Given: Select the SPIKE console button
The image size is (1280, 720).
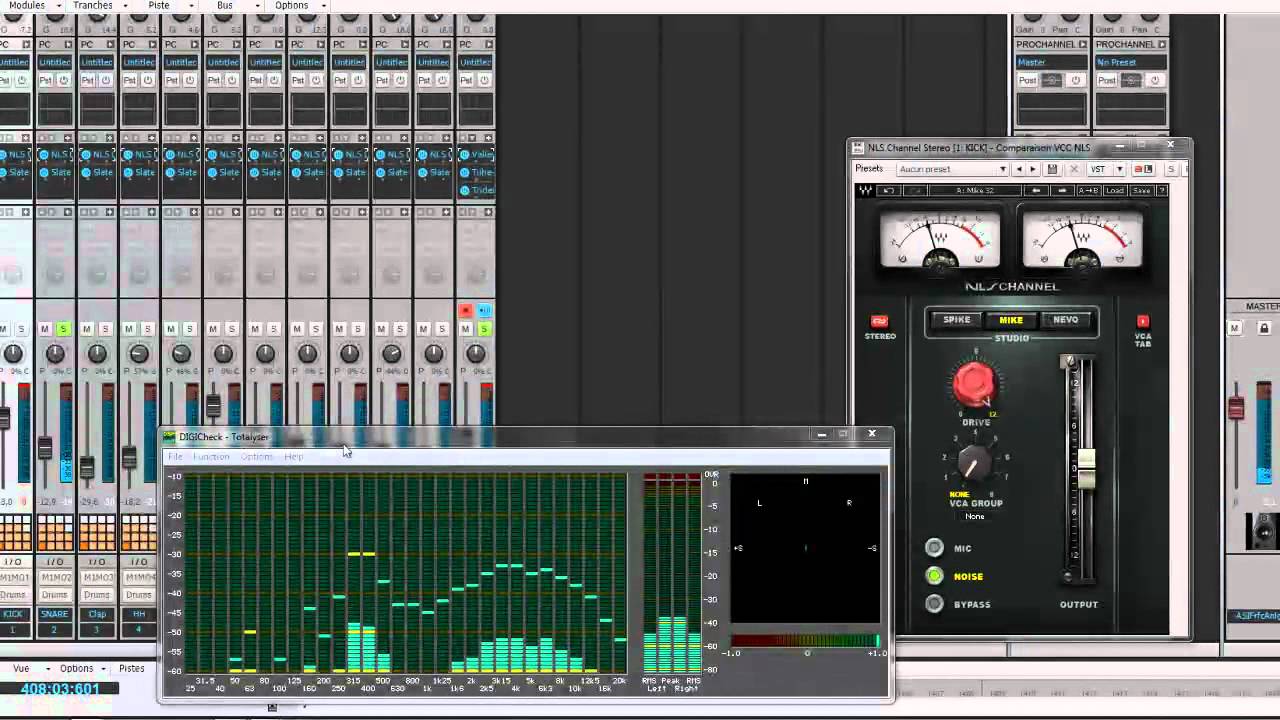Looking at the screenshot, I should [956, 320].
